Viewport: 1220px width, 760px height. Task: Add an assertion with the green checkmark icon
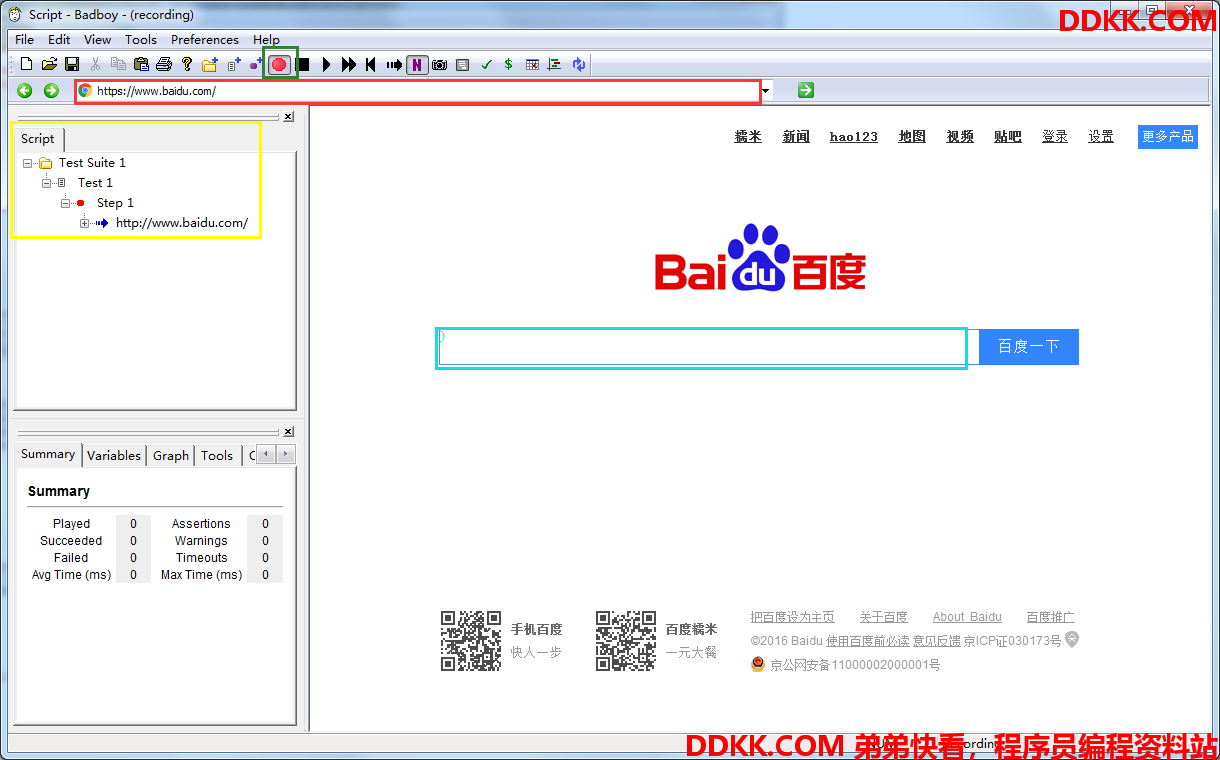(x=487, y=65)
